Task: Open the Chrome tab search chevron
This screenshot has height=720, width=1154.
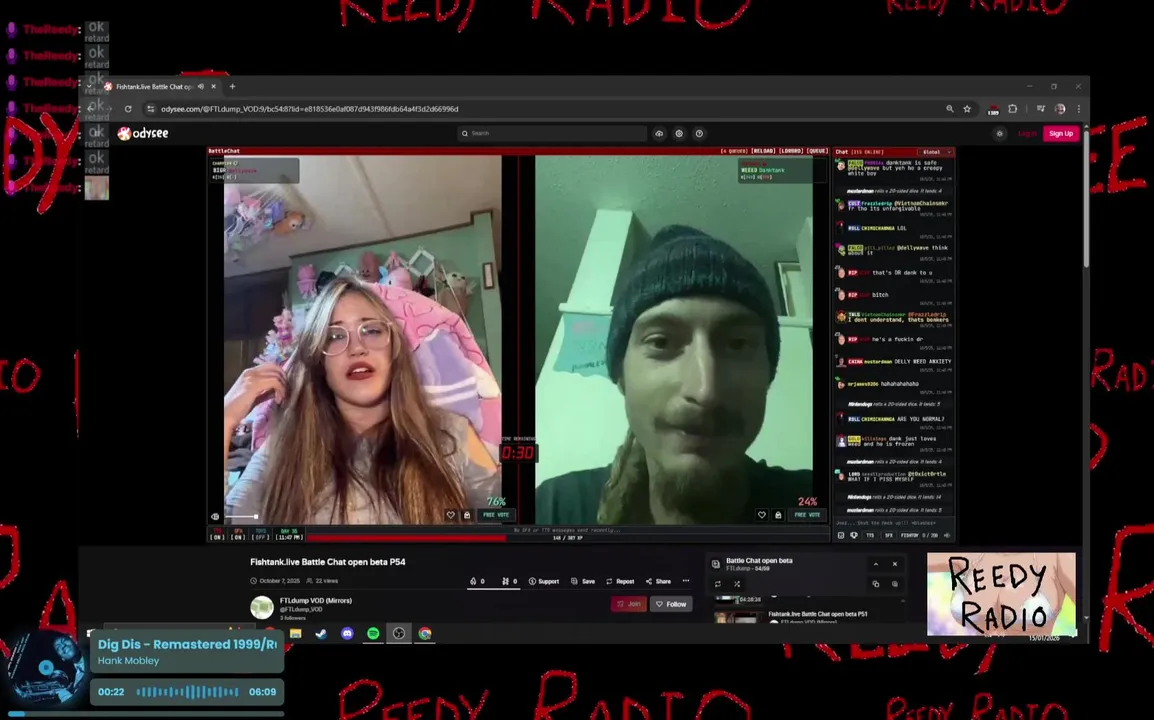Action: click(x=90, y=86)
